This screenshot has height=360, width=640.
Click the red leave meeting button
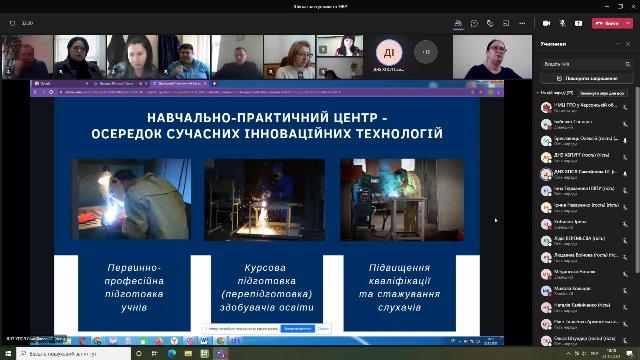(608, 23)
